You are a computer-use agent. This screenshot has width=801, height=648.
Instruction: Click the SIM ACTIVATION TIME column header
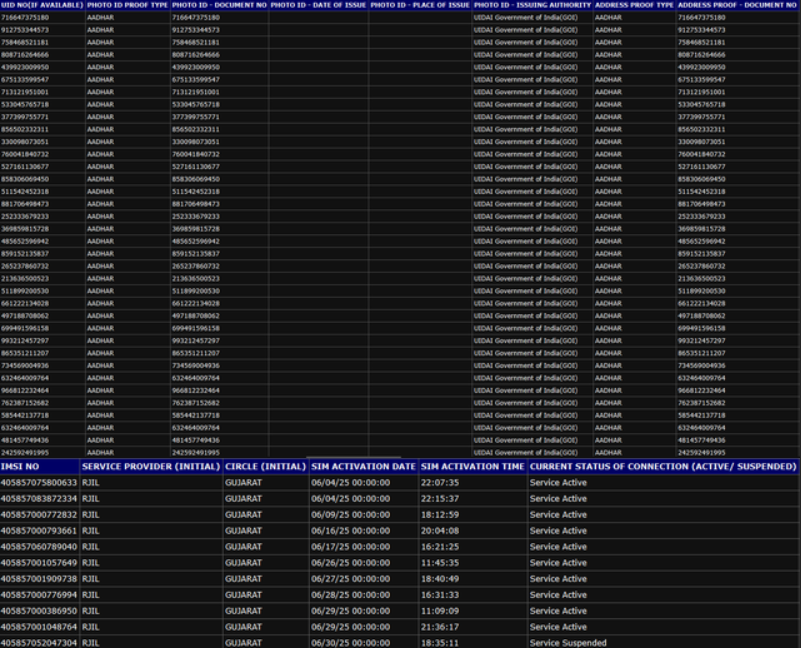pyautogui.click(x=472, y=467)
